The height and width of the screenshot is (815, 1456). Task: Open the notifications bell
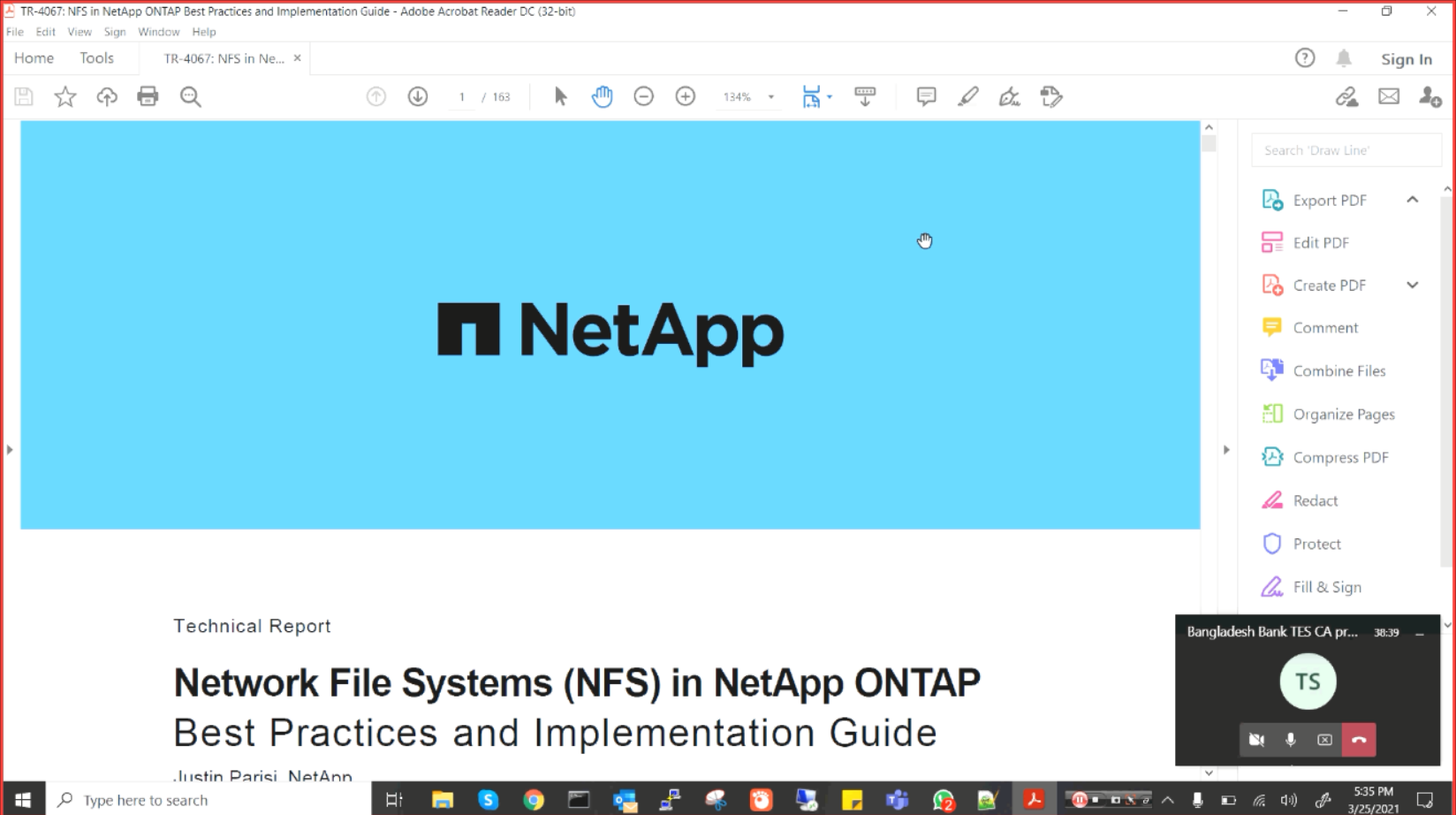point(1344,58)
